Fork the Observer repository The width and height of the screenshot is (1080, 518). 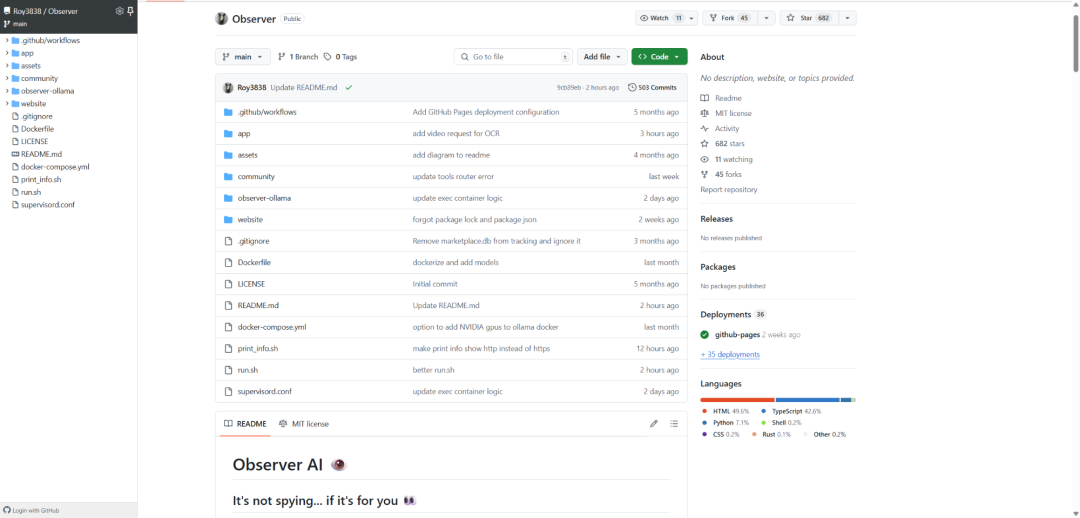click(729, 18)
